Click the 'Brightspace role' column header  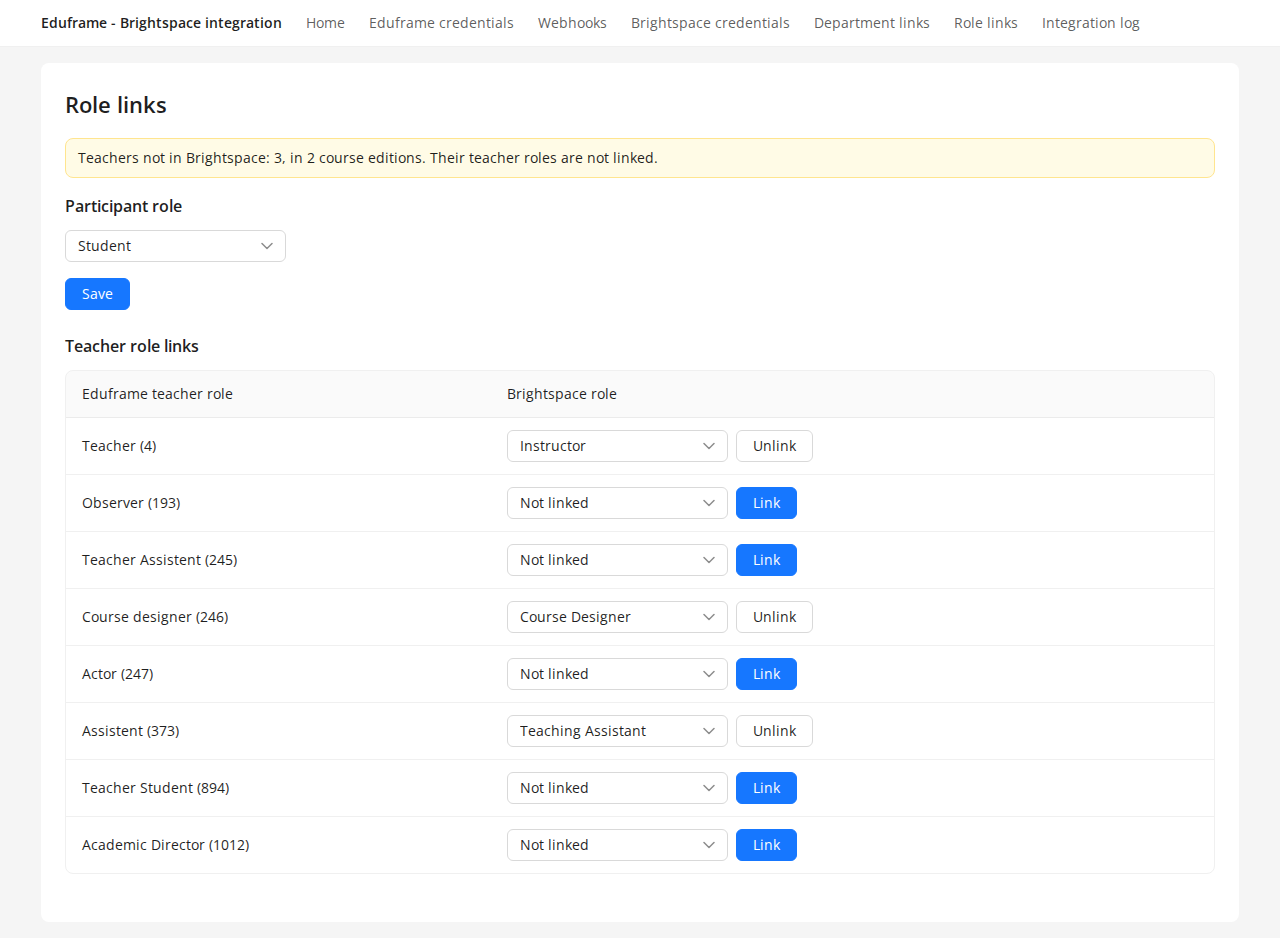tap(562, 394)
